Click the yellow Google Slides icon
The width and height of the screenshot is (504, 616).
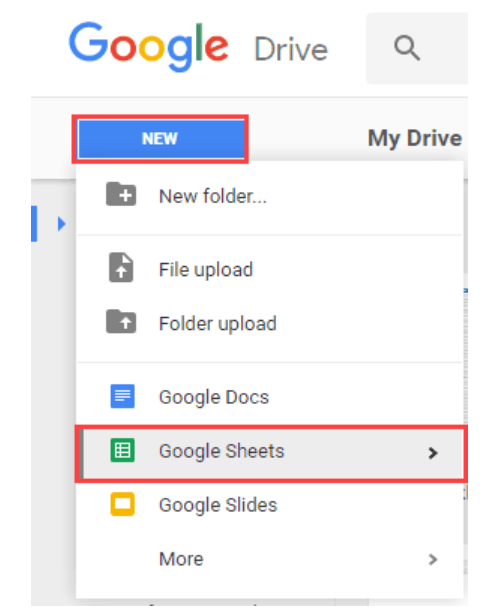tap(122, 504)
